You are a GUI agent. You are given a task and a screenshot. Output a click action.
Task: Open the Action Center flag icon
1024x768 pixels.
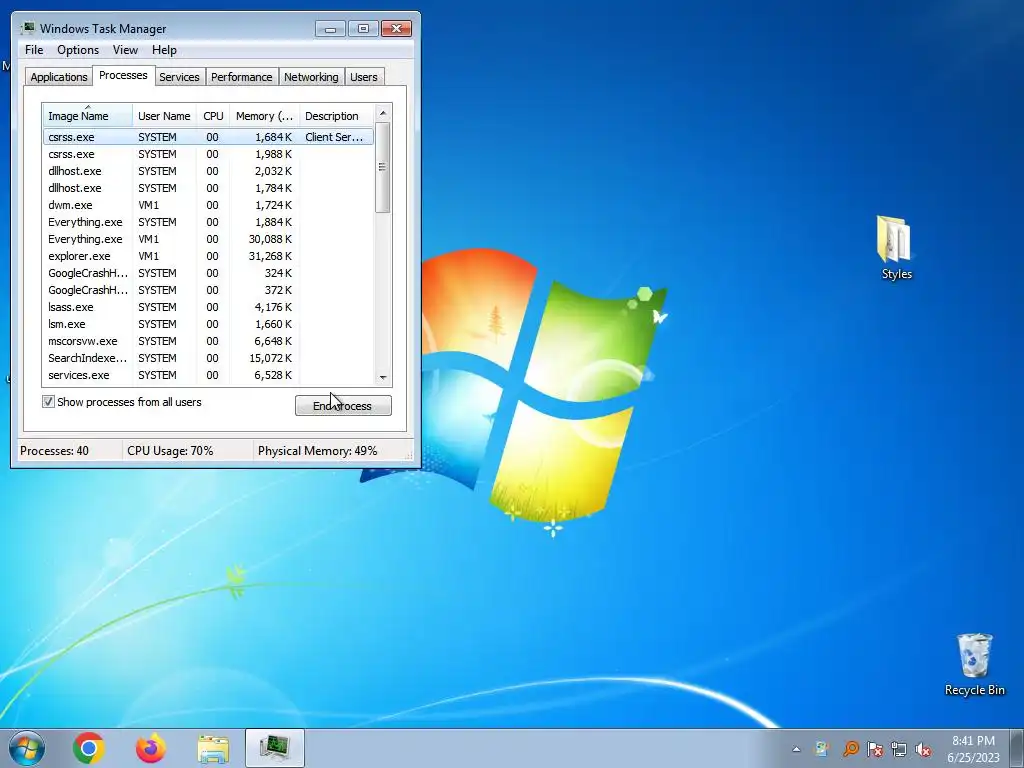pyautogui.click(x=874, y=749)
